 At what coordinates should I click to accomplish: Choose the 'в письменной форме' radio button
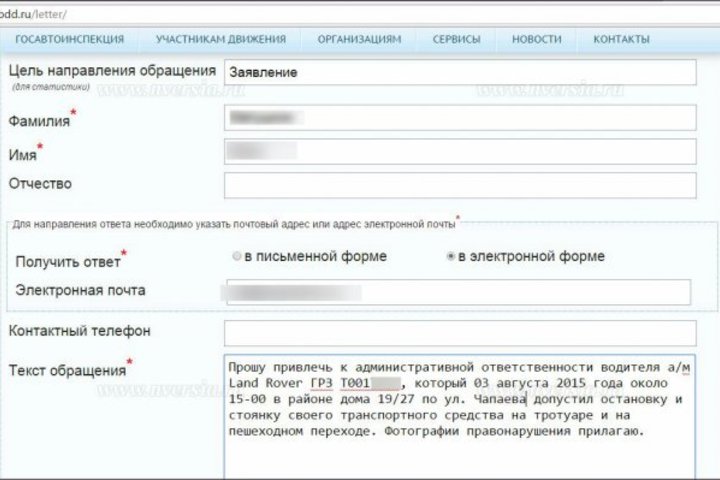pyautogui.click(x=237, y=257)
